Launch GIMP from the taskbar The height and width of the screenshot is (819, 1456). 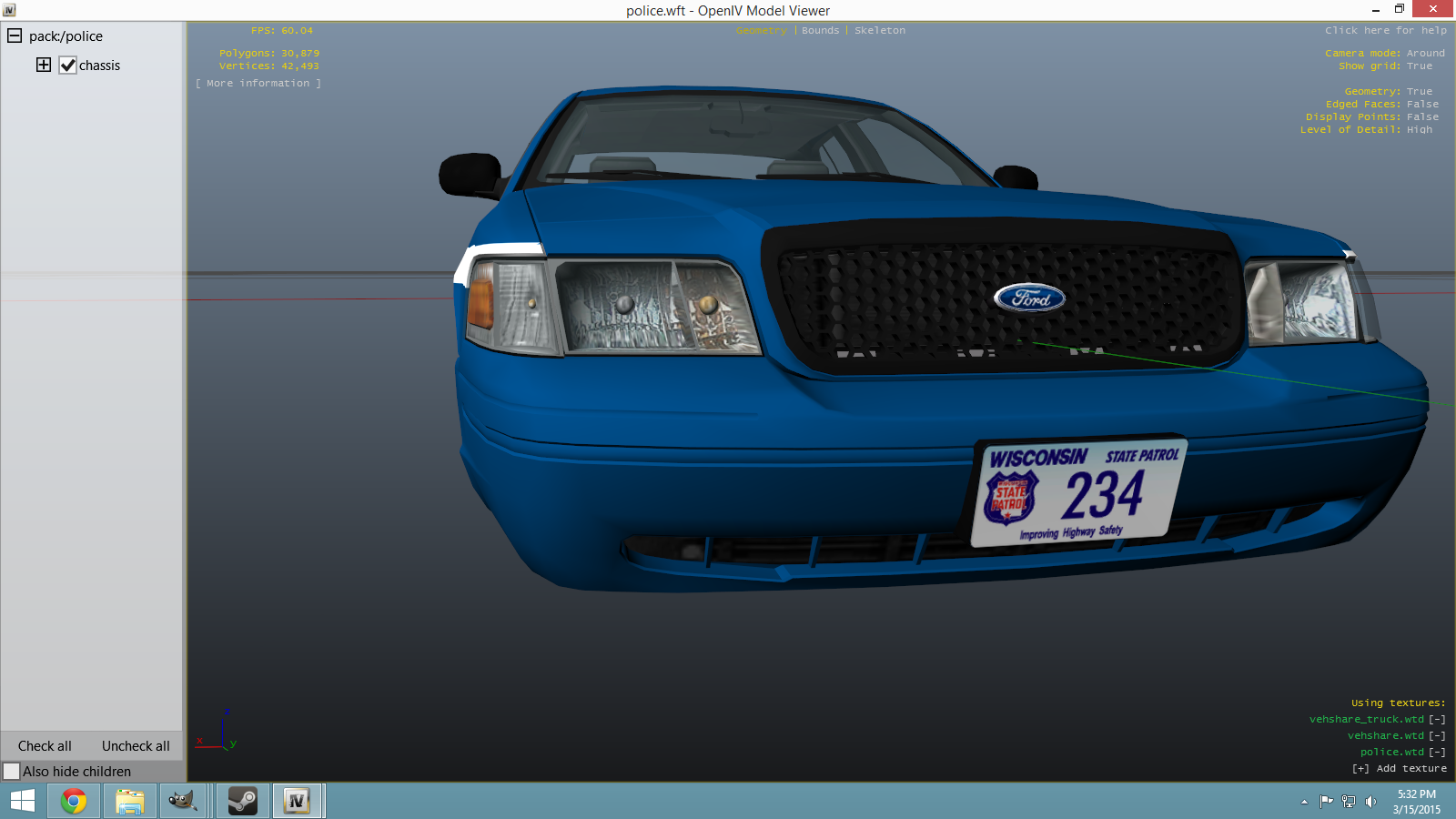click(183, 801)
